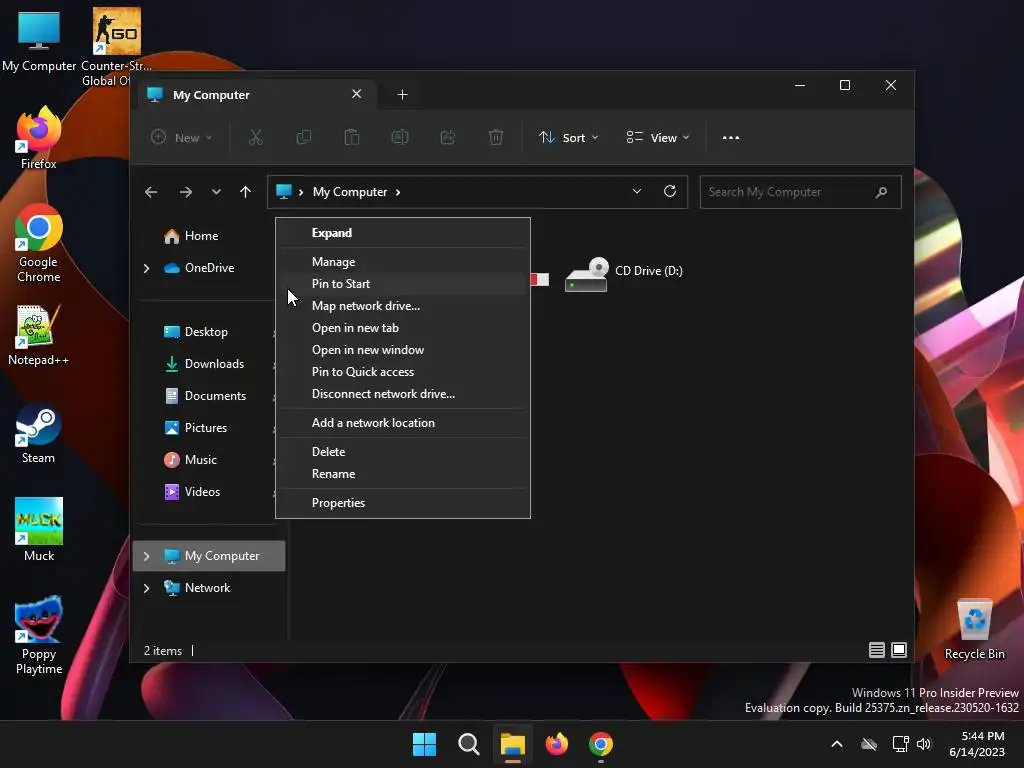The width and height of the screenshot is (1024, 768).
Task: Click the Share icon in toolbar
Action: click(x=447, y=137)
